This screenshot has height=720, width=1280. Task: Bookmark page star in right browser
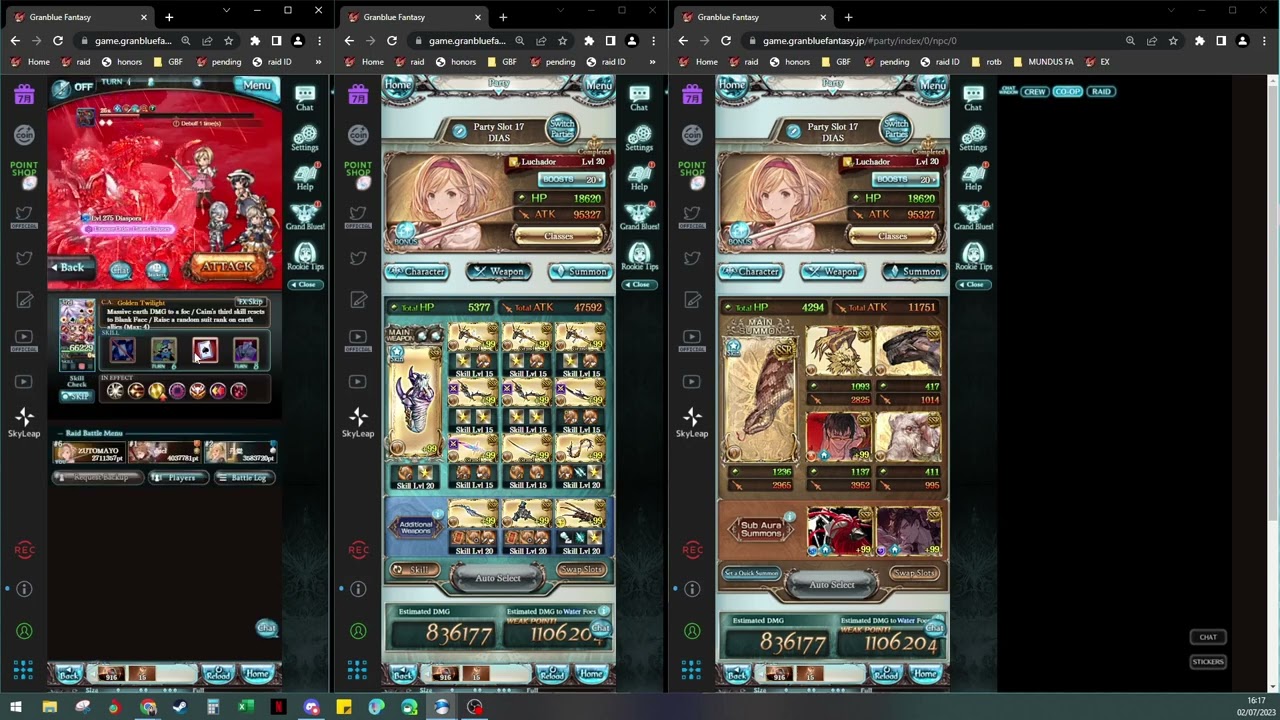tap(1173, 41)
